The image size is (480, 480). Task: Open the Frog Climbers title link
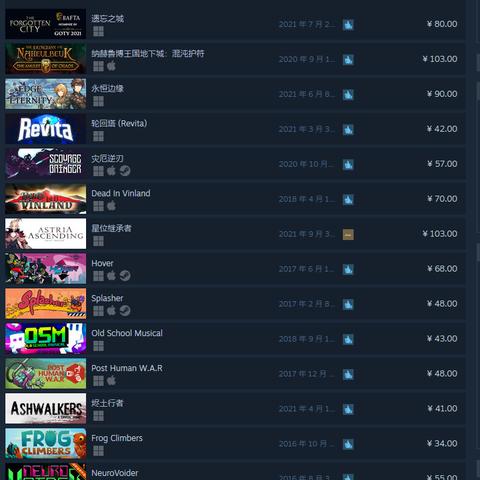(117, 438)
